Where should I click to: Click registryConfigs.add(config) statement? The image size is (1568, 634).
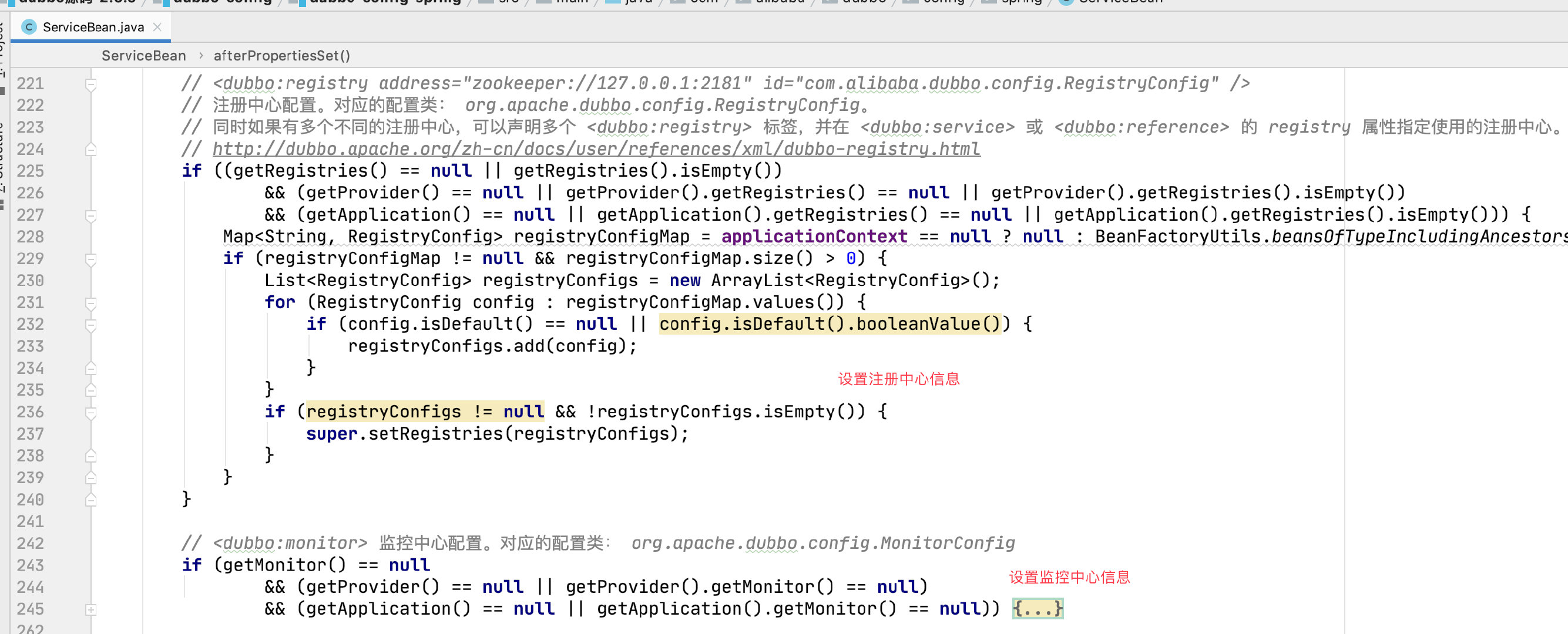click(x=492, y=346)
